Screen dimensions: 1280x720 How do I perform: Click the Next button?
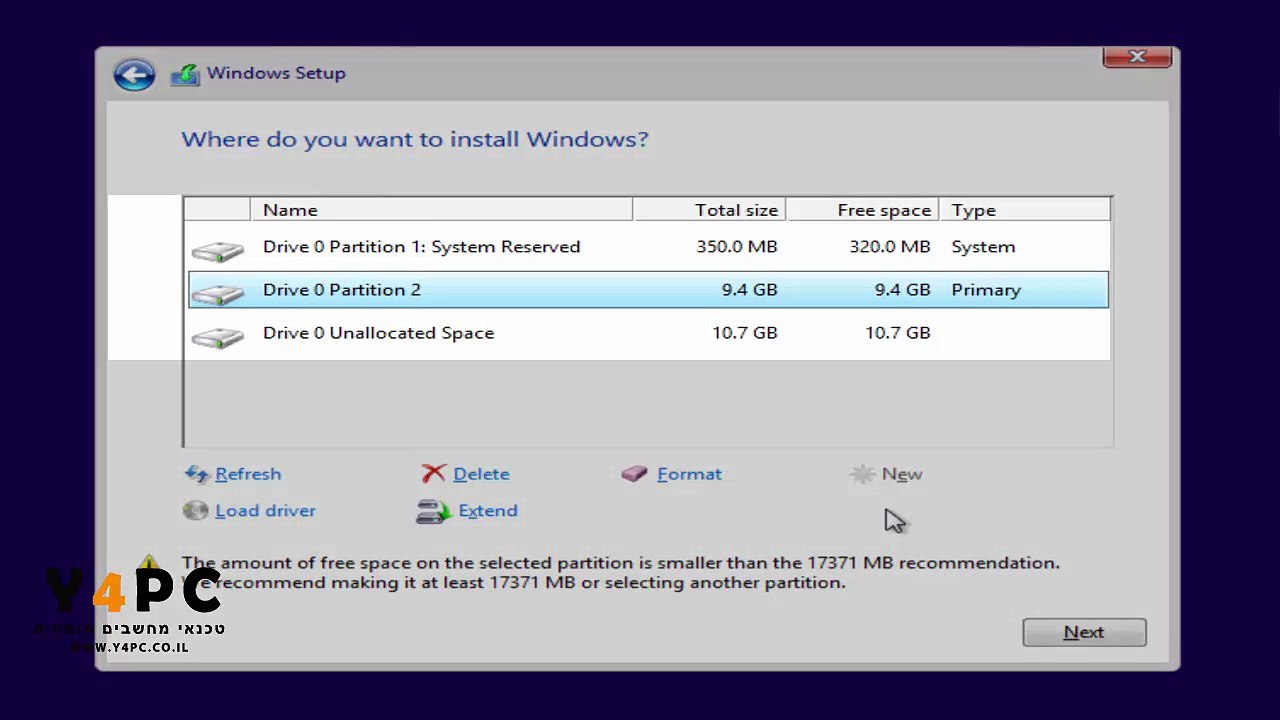click(1084, 632)
